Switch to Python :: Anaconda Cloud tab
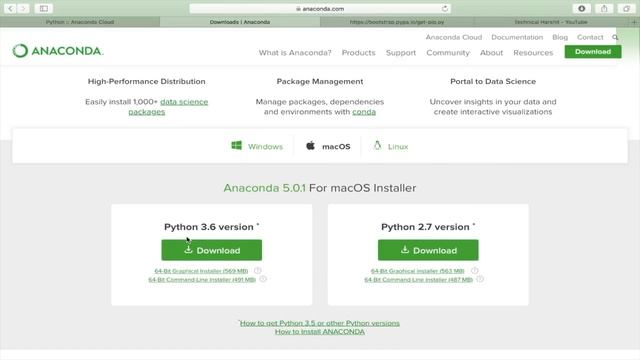This screenshot has width=640, height=360. pyautogui.click(x=80, y=22)
